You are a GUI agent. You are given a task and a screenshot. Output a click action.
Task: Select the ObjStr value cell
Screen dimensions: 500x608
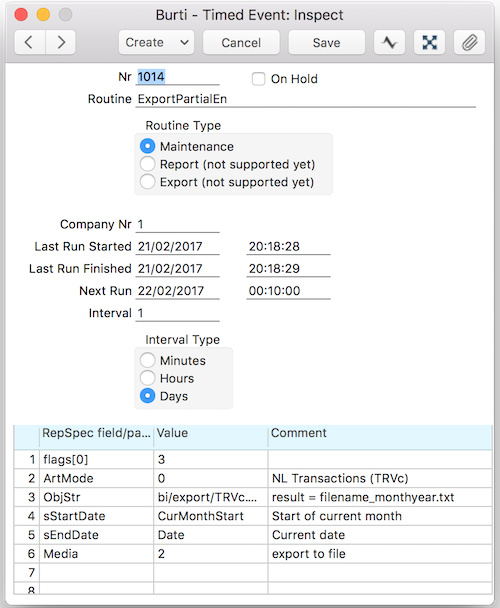coord(211,497)
